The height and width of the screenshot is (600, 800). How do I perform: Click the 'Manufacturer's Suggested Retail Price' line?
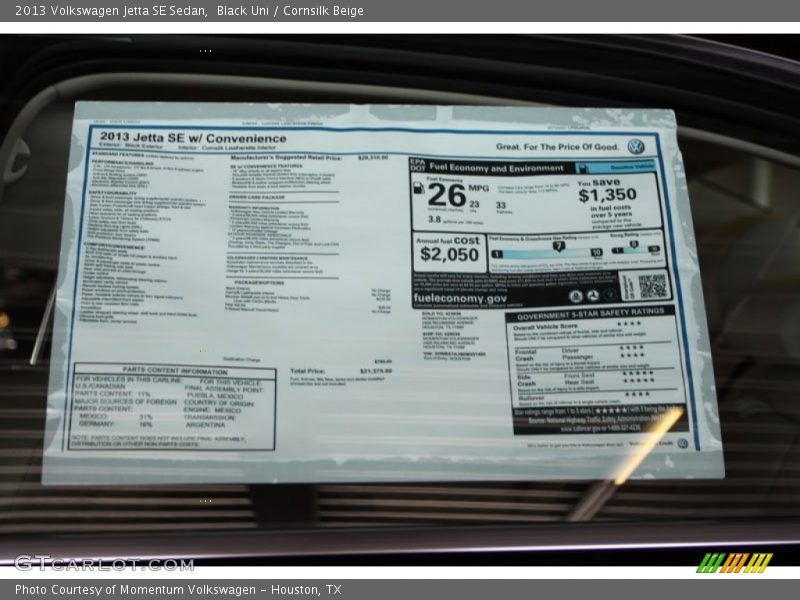[x=309, y=158]
